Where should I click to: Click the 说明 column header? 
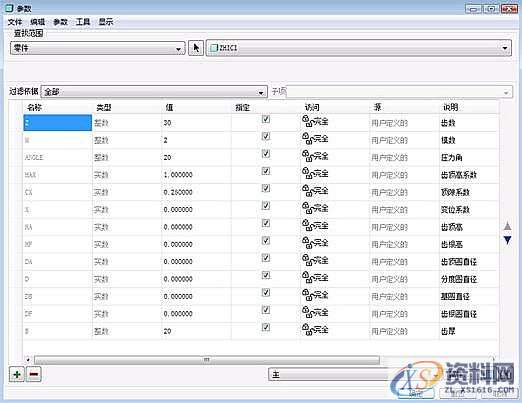469,107
